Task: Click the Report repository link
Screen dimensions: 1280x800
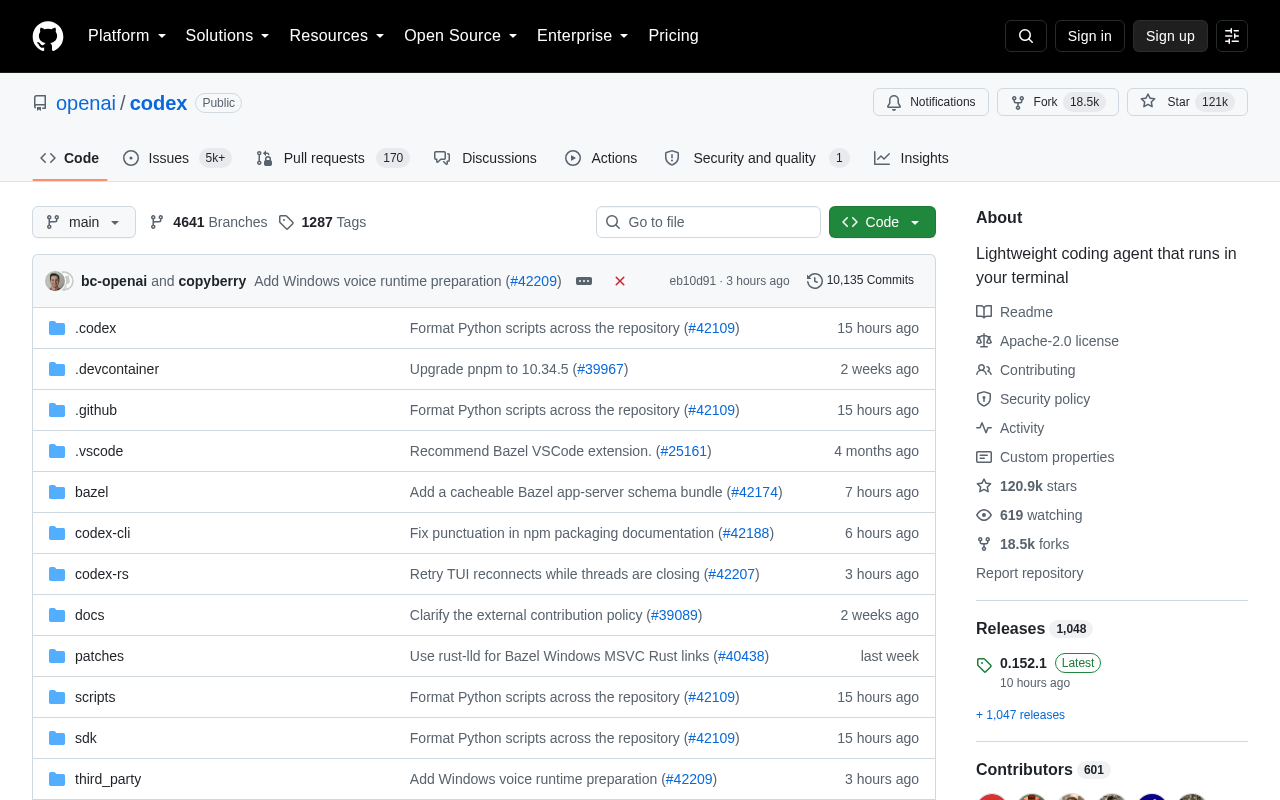Action: (x=1029, y=573)
